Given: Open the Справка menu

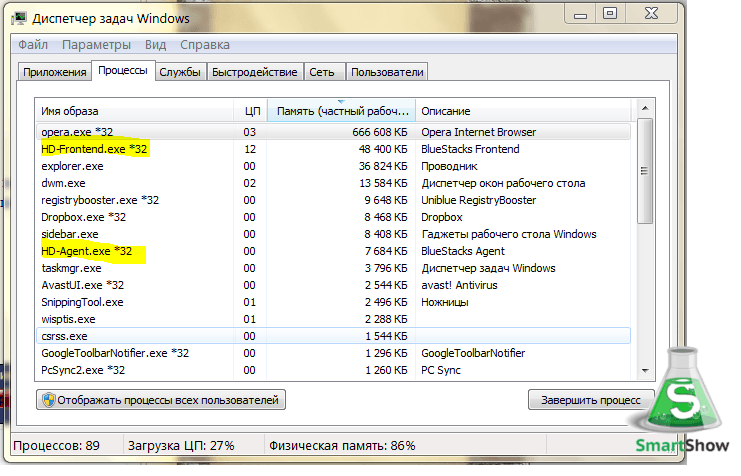Looking at the screenshot, I should [205, 45].
